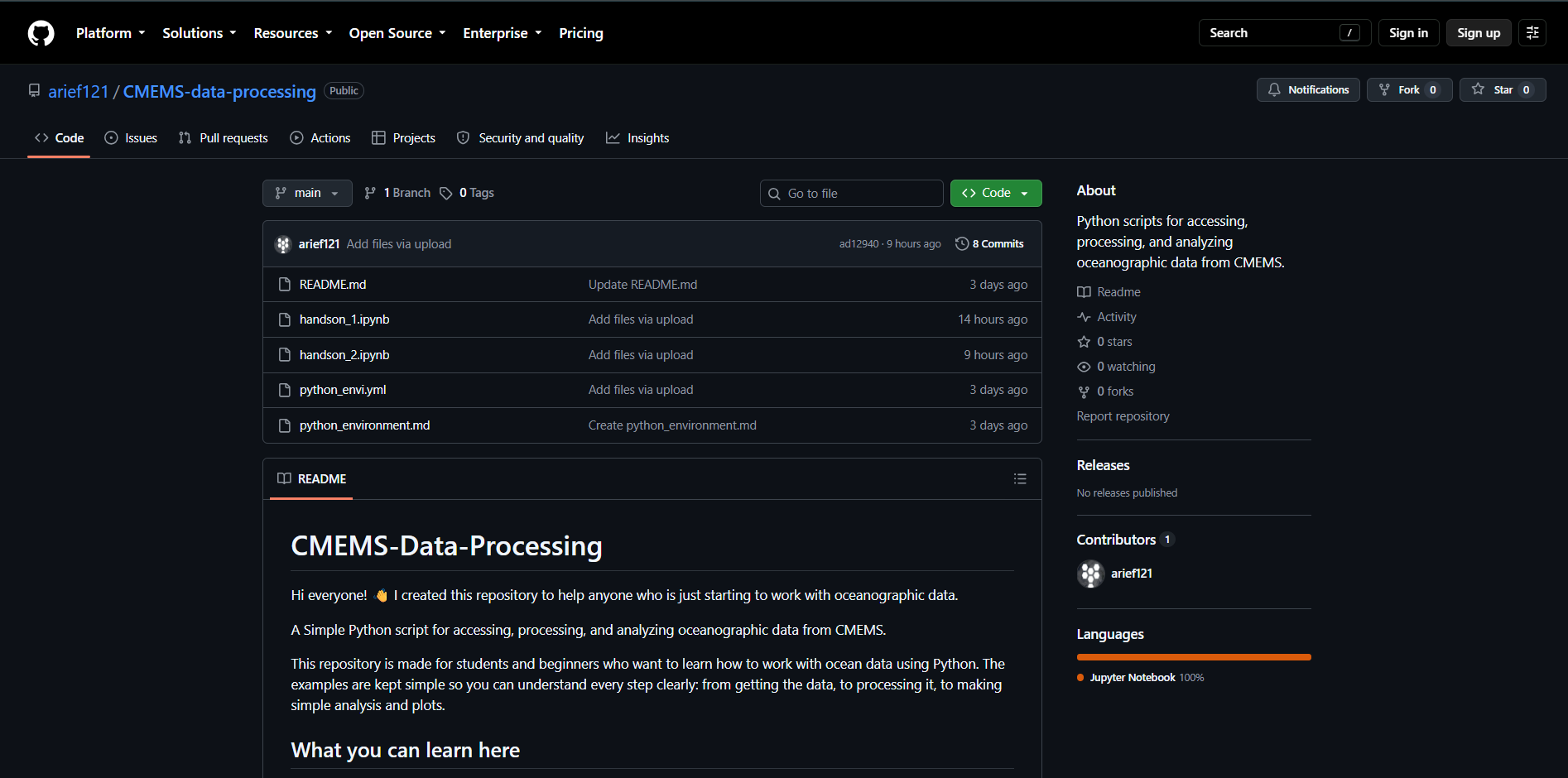Expand the Resources menu
The image size is (1568, 778).
tap(293, 33)
